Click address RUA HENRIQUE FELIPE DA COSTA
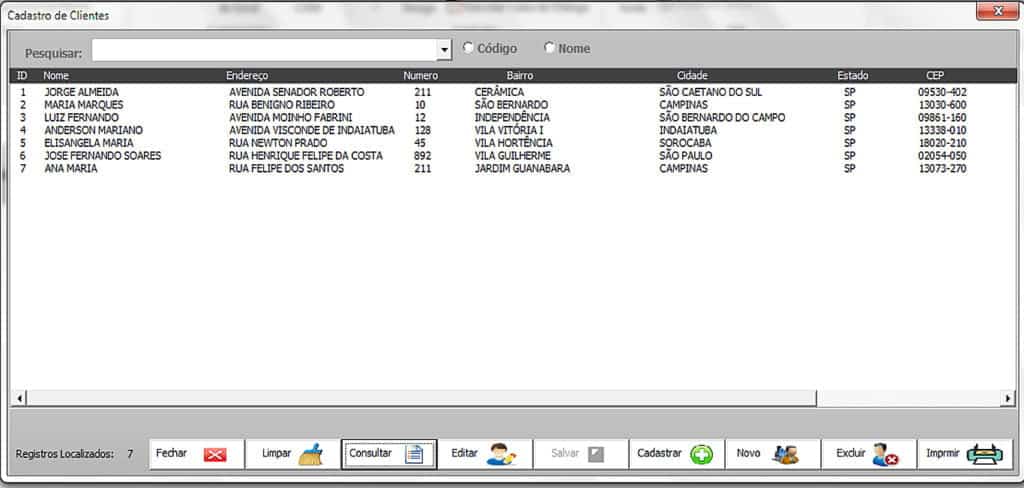Viewport: 1024px width, 488px height. point(306,156)
